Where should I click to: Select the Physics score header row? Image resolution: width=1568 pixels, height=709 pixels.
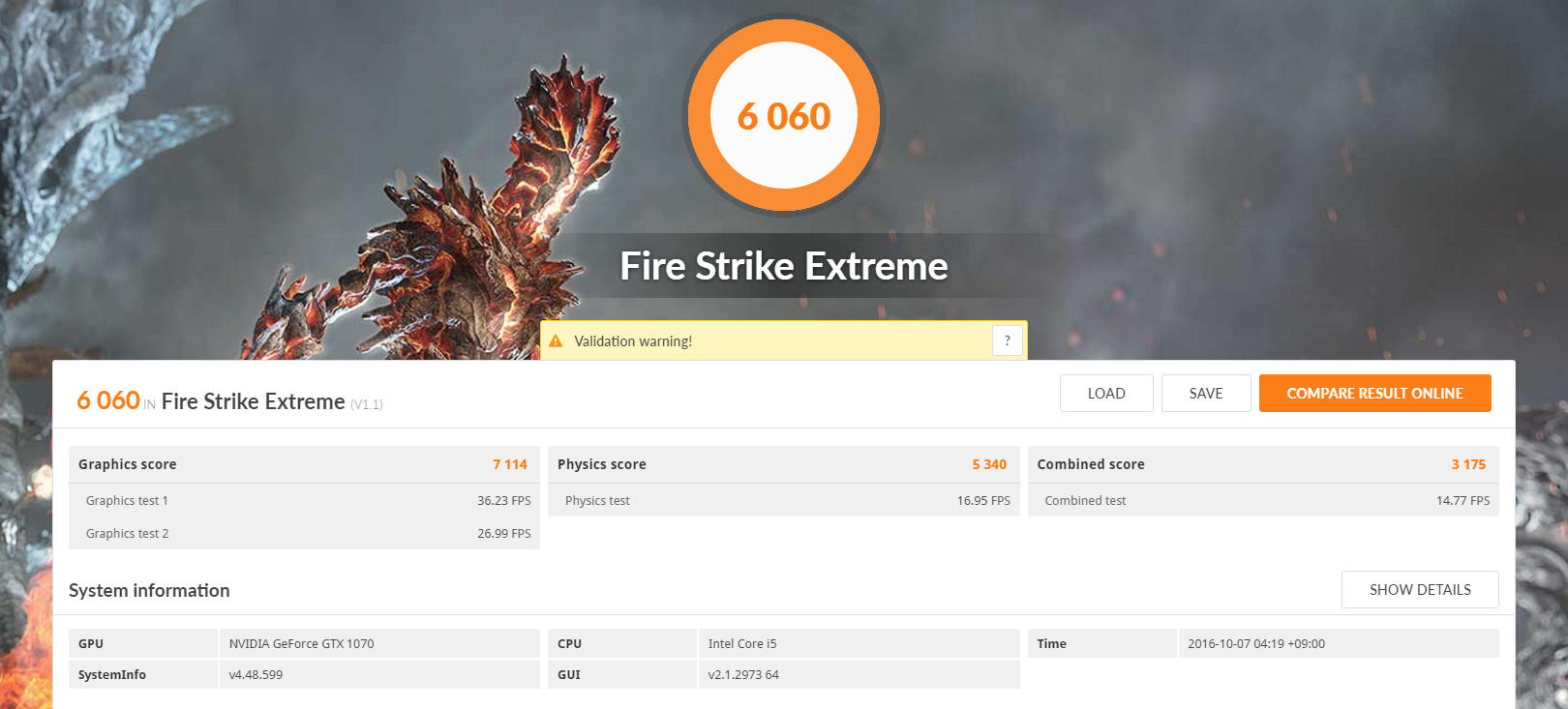point(784,464)
